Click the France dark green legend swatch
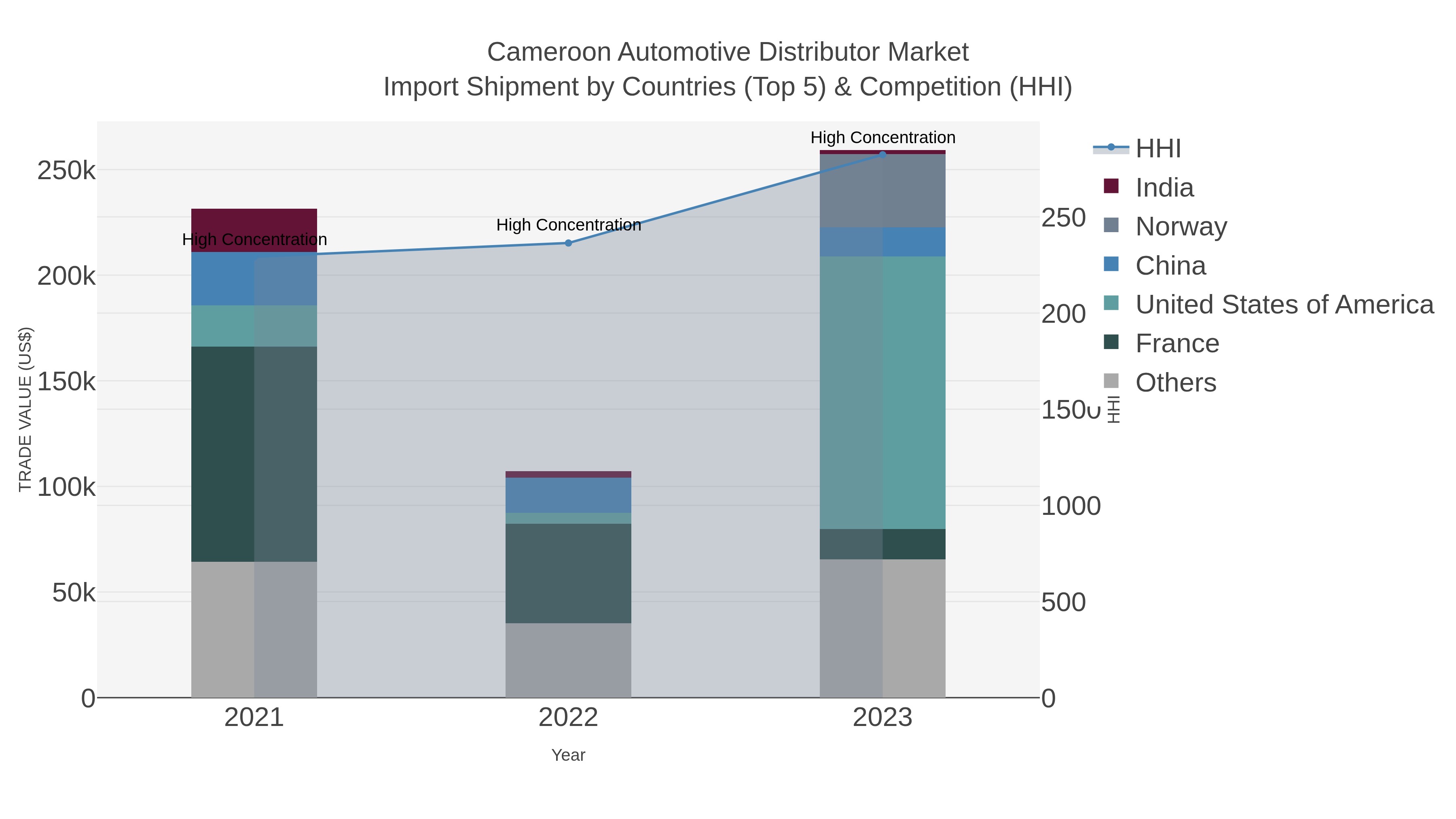 click(x=1111, y=342)
